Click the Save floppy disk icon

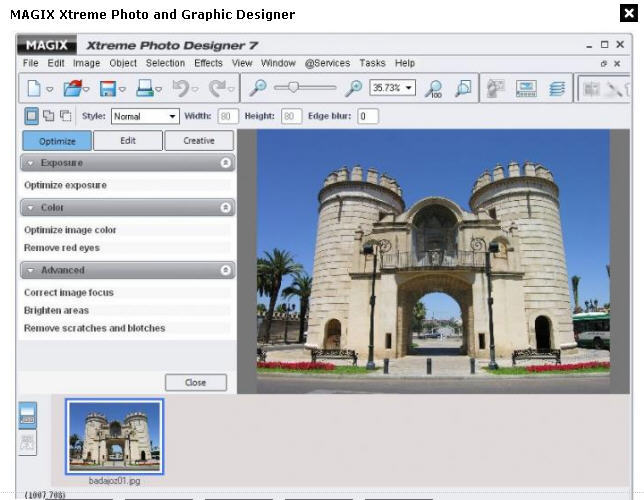(x=108, y=88)
